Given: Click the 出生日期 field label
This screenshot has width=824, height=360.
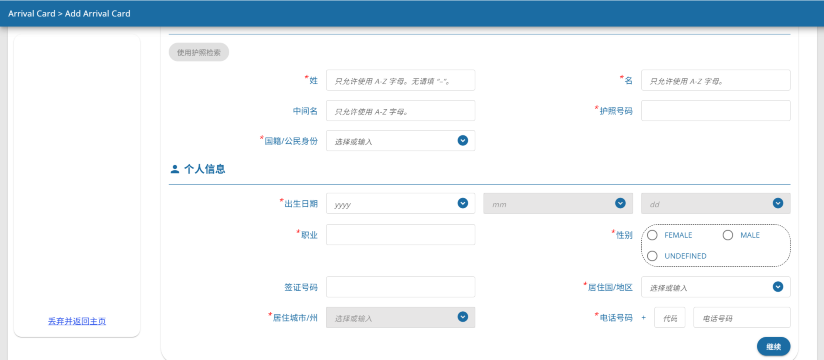Looking at the screenshot, I should [301, 204].
